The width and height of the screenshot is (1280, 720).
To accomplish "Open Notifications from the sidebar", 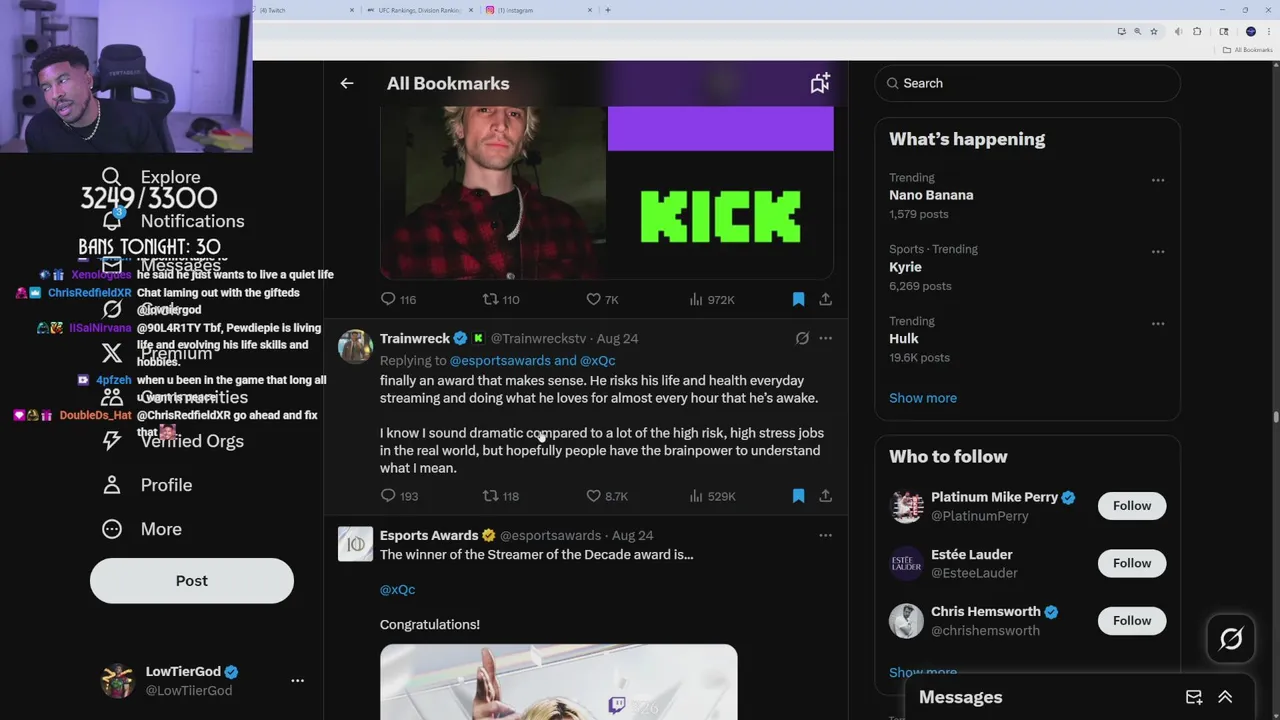I will [x=173, y=221].
